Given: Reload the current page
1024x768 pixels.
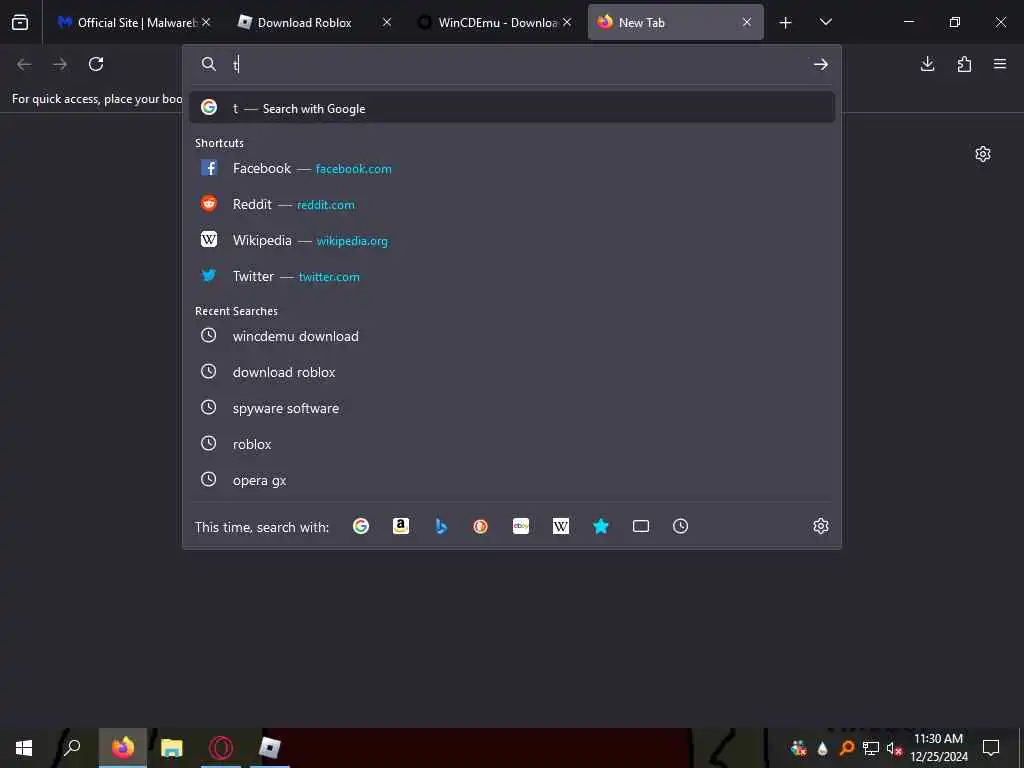Looking at the screenshot, I should click(x=96, y=64).
